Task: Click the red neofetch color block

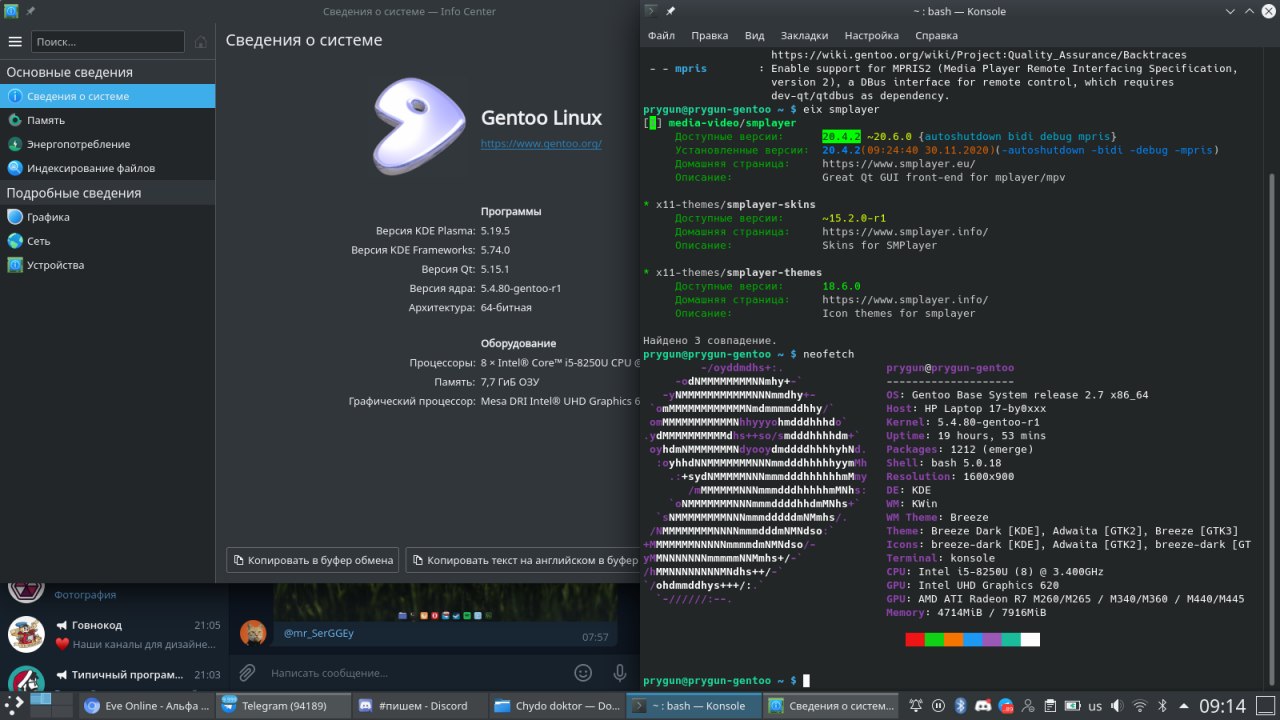Action: pos(914,640)
